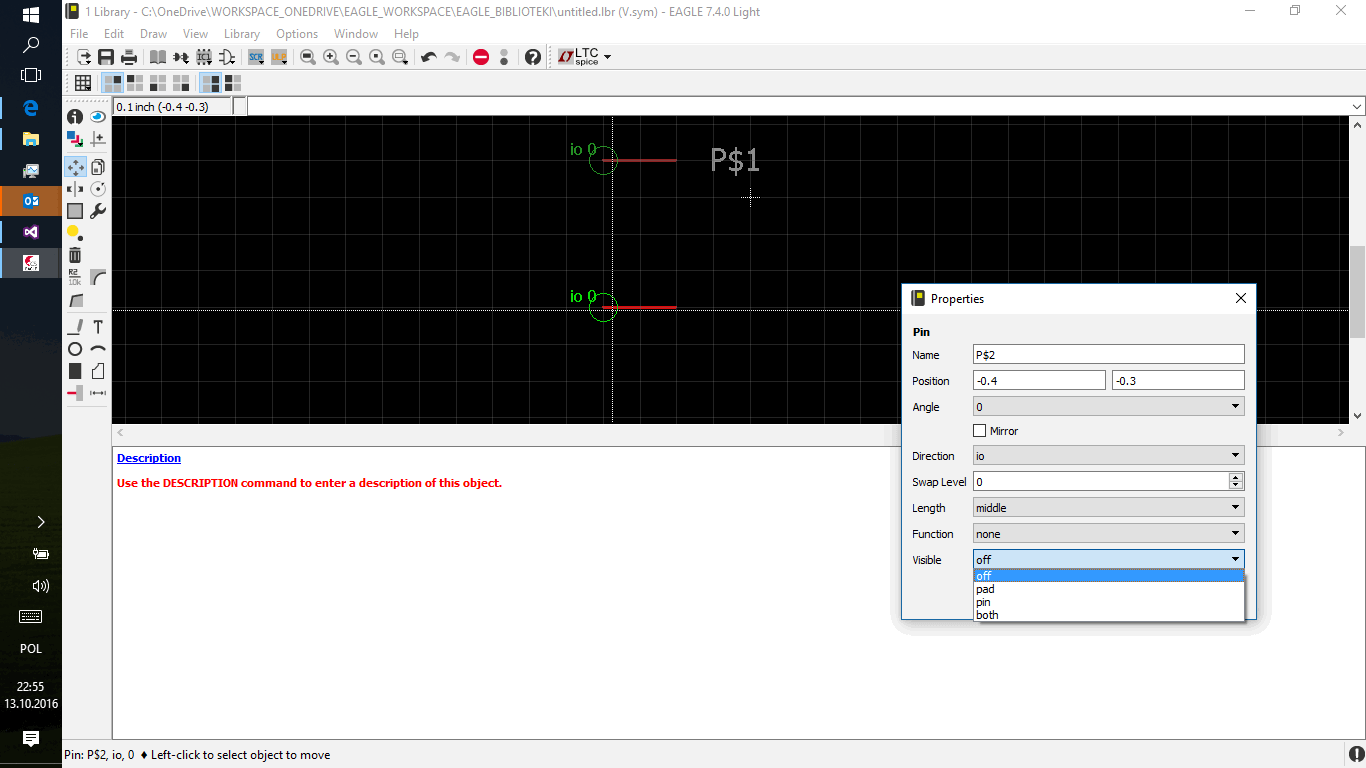Click the red Stop command icon
The image size is (1366, 768).
pos(481,57)
